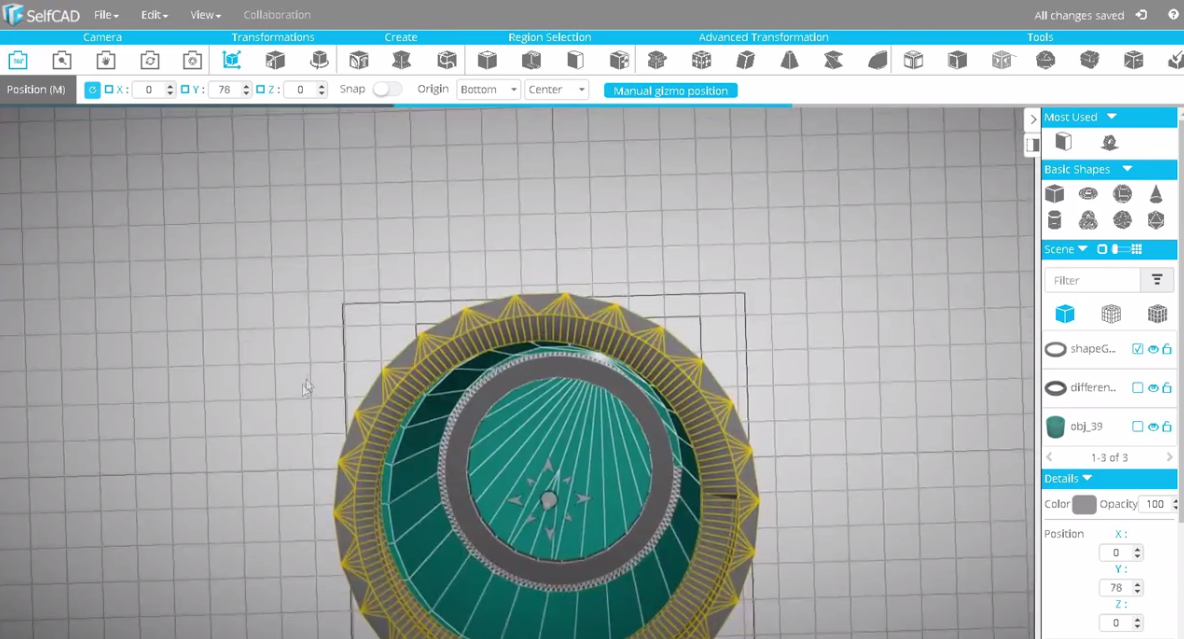Viewport: 1184px width, 639px height.
Task: Choose solid cube view mode in Scene
Action: click(1065, 313)
